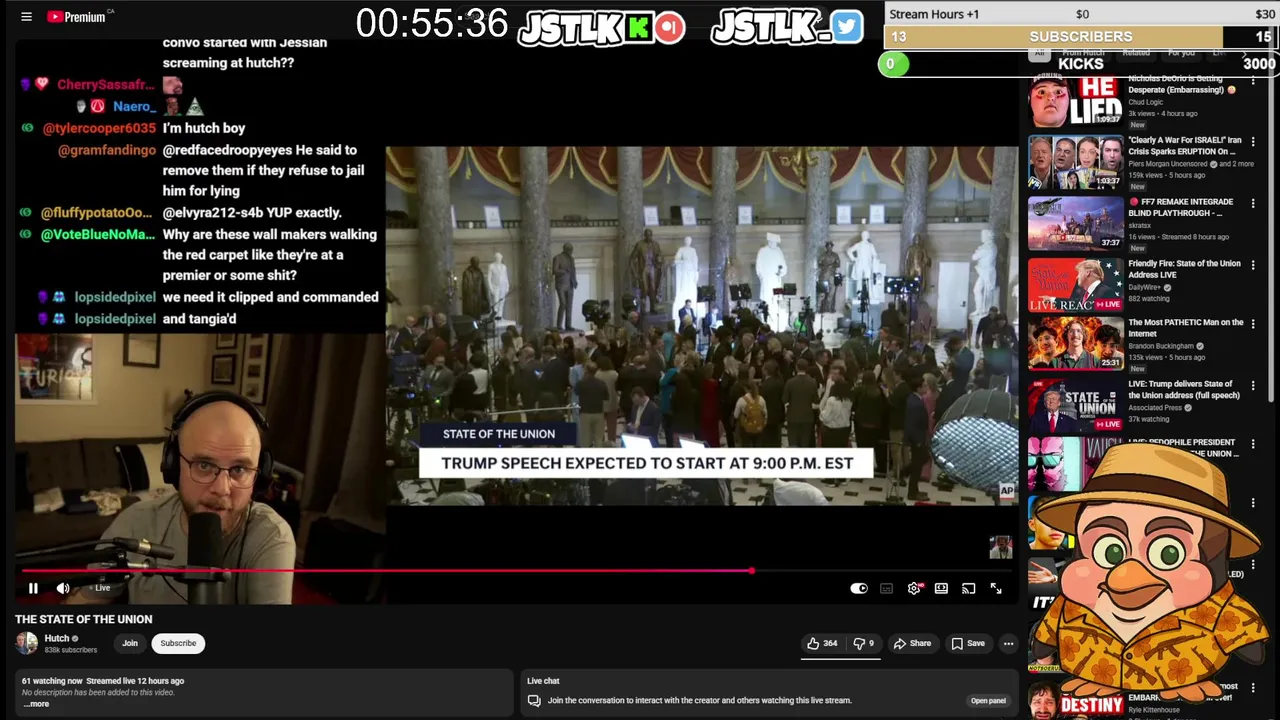1280x720 pixels.
Task: Open options menu for Friendly Fire video
Action: (x=1253, y=265)
